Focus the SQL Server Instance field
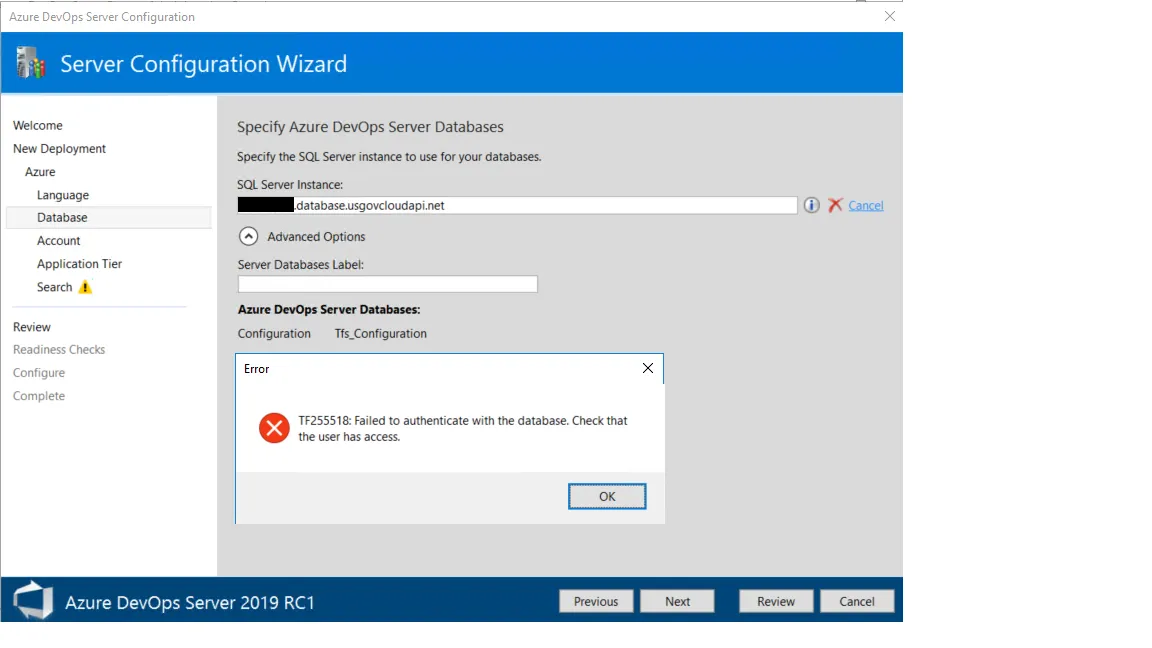 [x=517, y=206]
